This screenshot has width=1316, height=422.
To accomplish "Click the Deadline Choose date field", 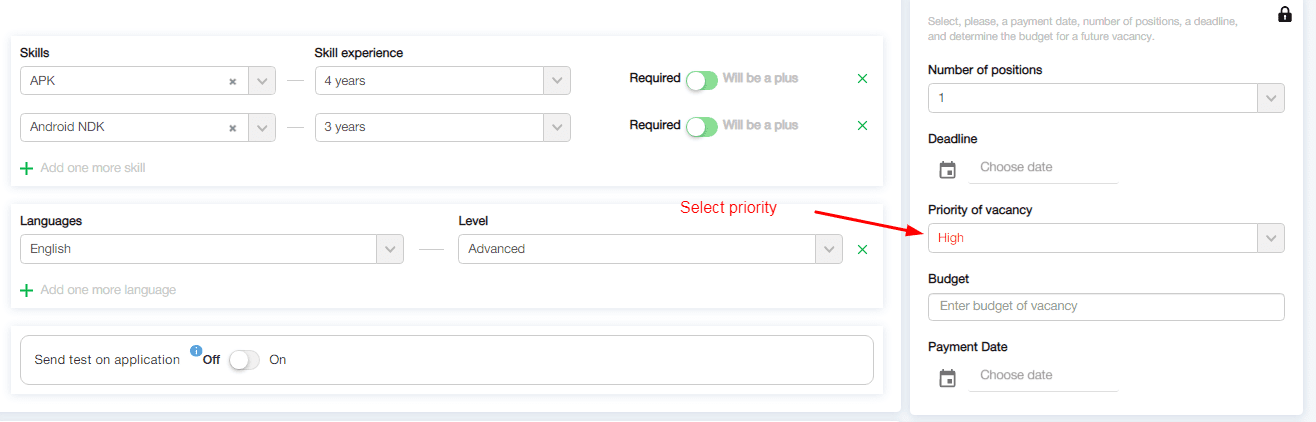I will click(1042, 167).
